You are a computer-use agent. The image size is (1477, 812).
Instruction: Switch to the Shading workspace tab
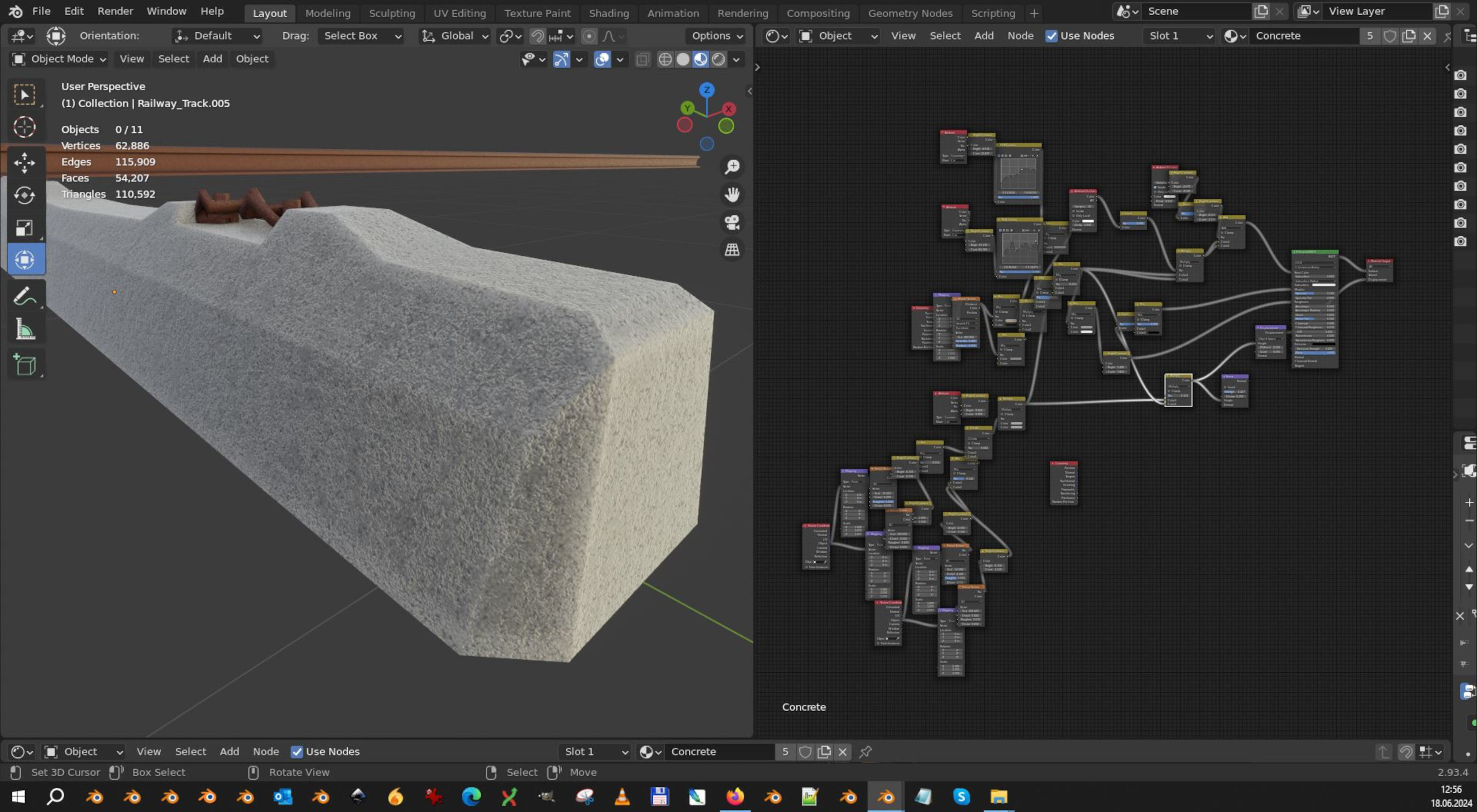(609, 13)
